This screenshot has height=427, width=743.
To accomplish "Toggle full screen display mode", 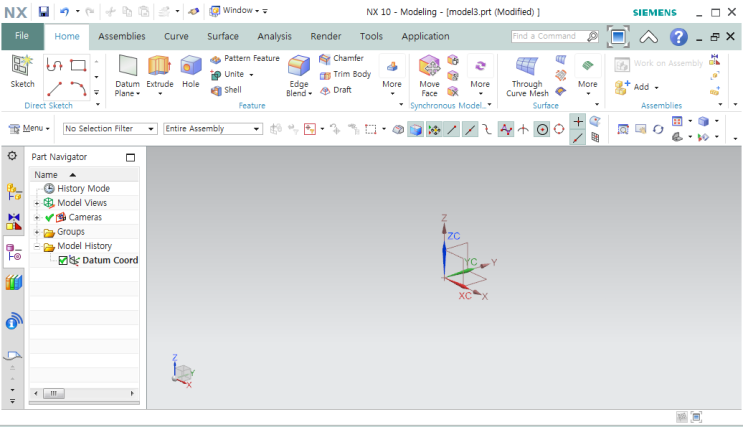I will click(x=618, y=36).
